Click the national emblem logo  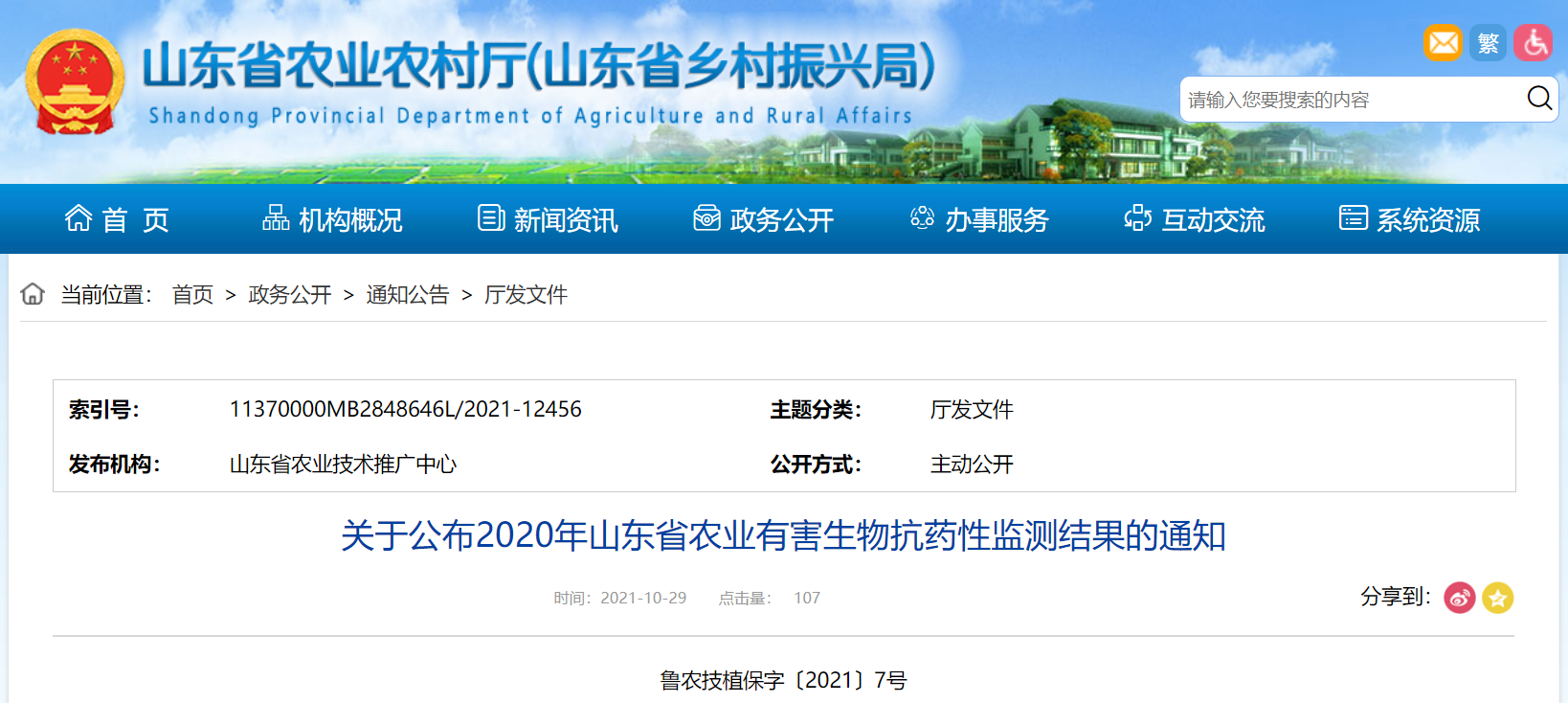click(x=75, y=82)
